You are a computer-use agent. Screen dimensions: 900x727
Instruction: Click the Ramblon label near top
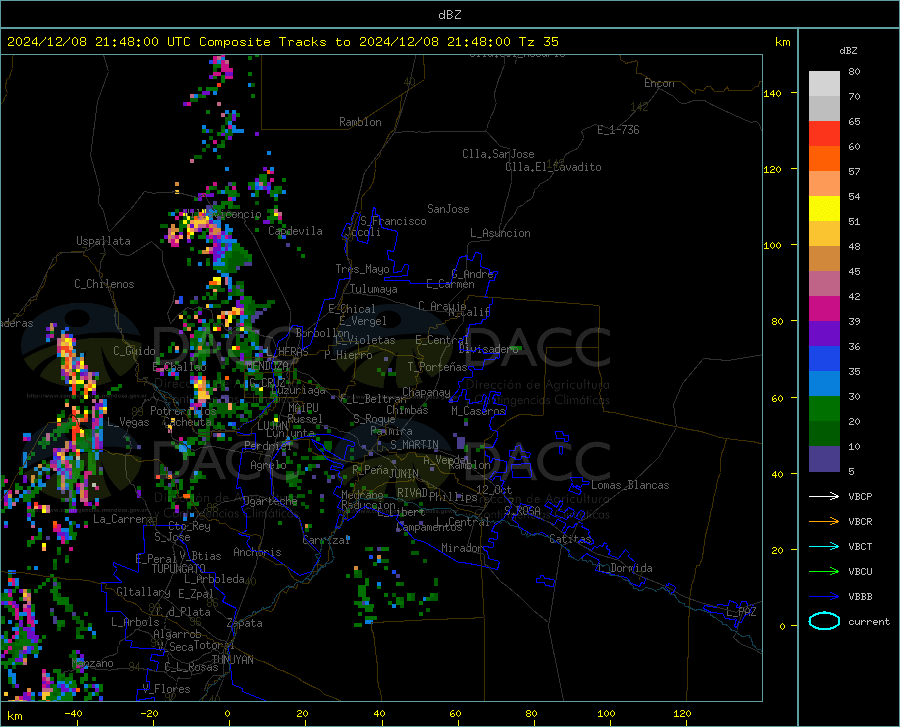coord(360,122)
